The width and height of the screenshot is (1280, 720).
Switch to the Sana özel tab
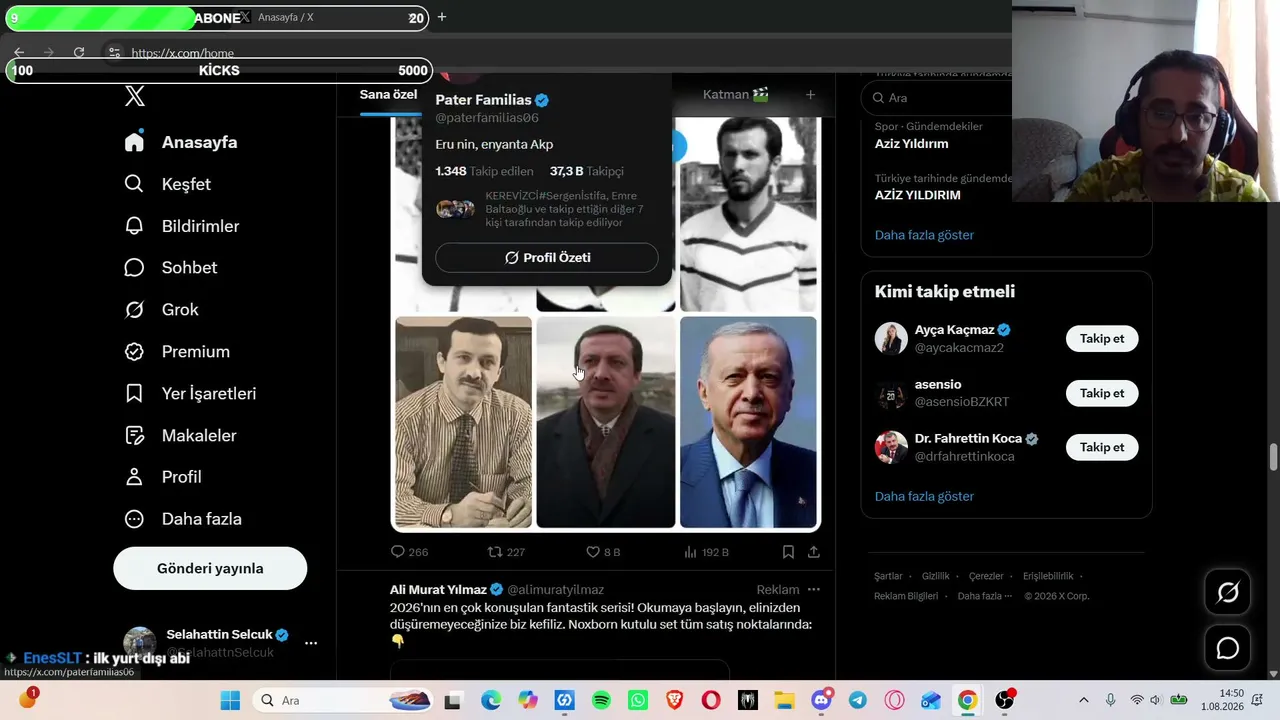388,95
